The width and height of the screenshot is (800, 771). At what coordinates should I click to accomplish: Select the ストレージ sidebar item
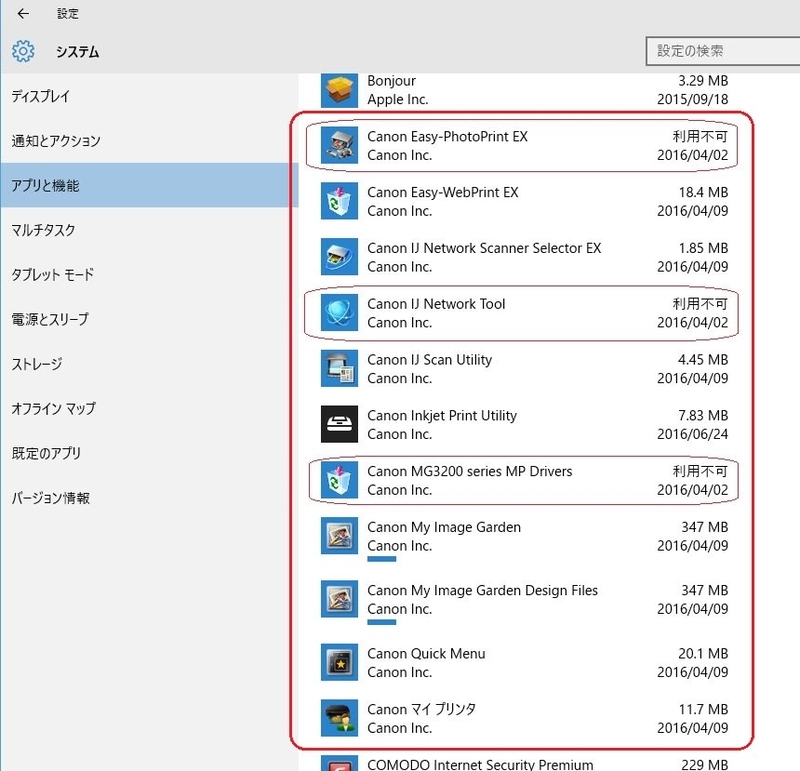tap(149, 364)
